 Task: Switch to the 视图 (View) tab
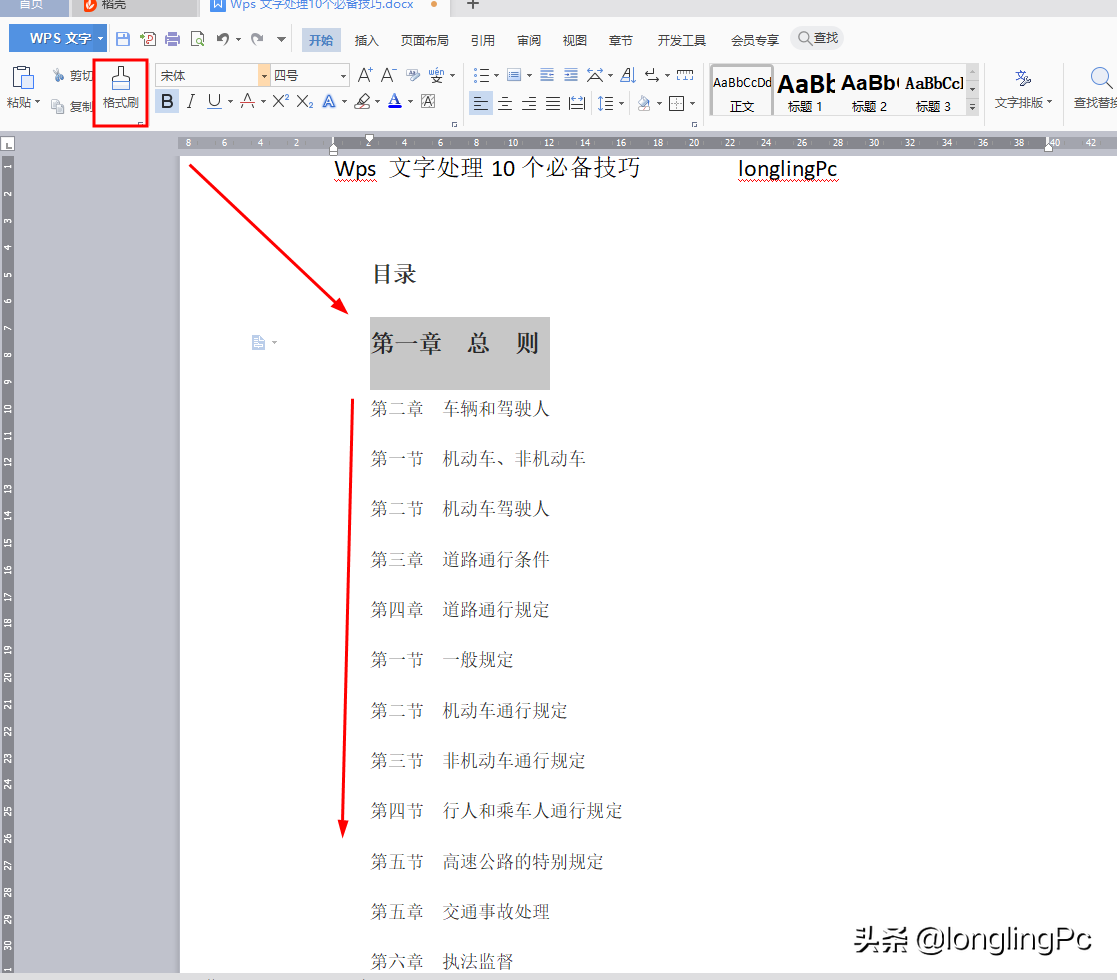click(x=574, y=41)
